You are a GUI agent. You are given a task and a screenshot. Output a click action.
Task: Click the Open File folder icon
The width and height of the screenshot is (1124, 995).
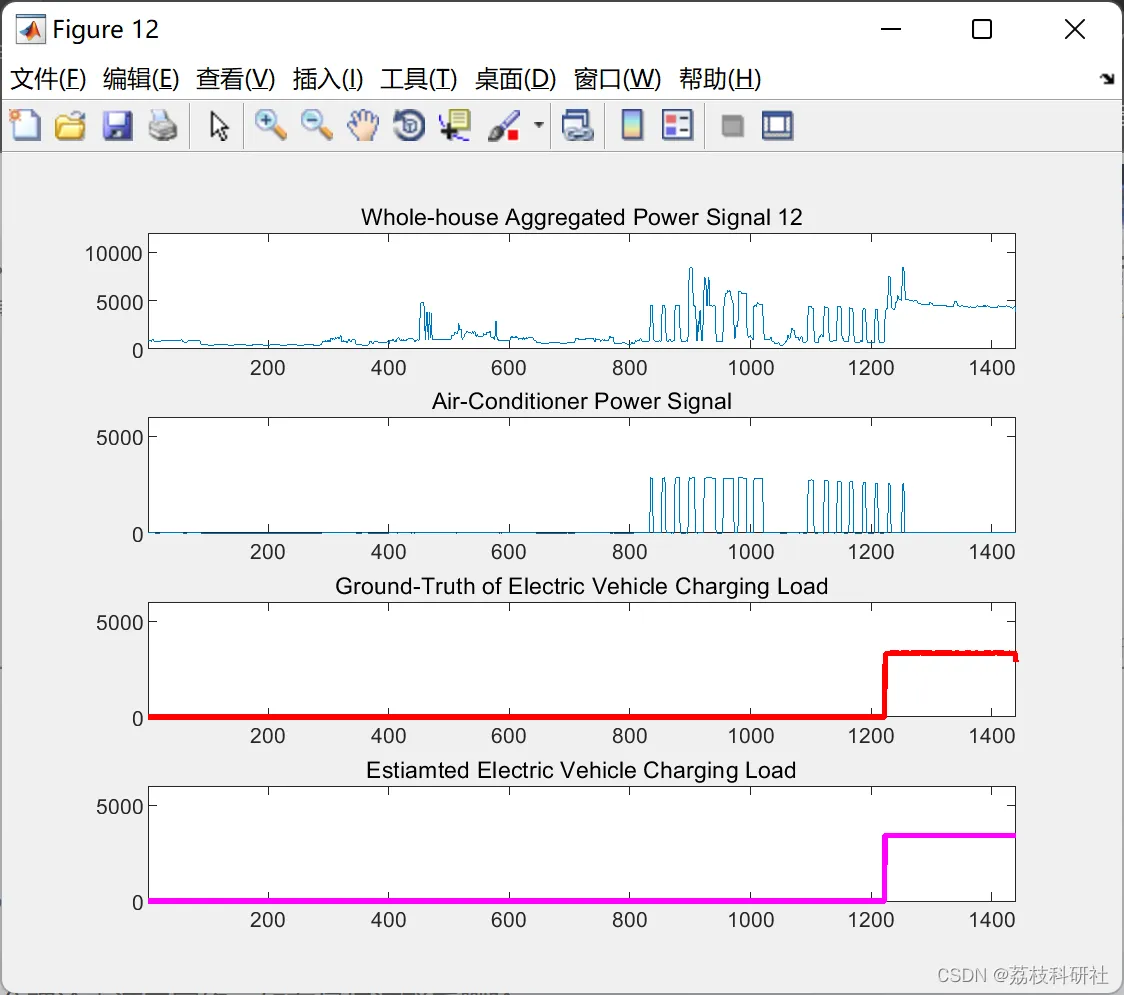click(x=70, y=125)
